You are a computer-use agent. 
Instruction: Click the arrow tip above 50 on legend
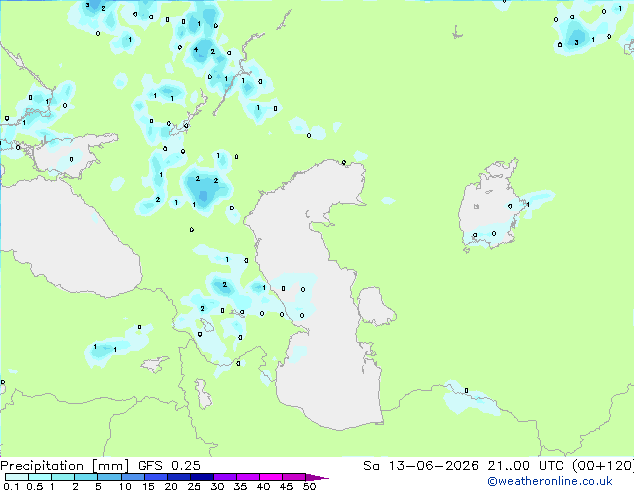[x=317, y=477]
